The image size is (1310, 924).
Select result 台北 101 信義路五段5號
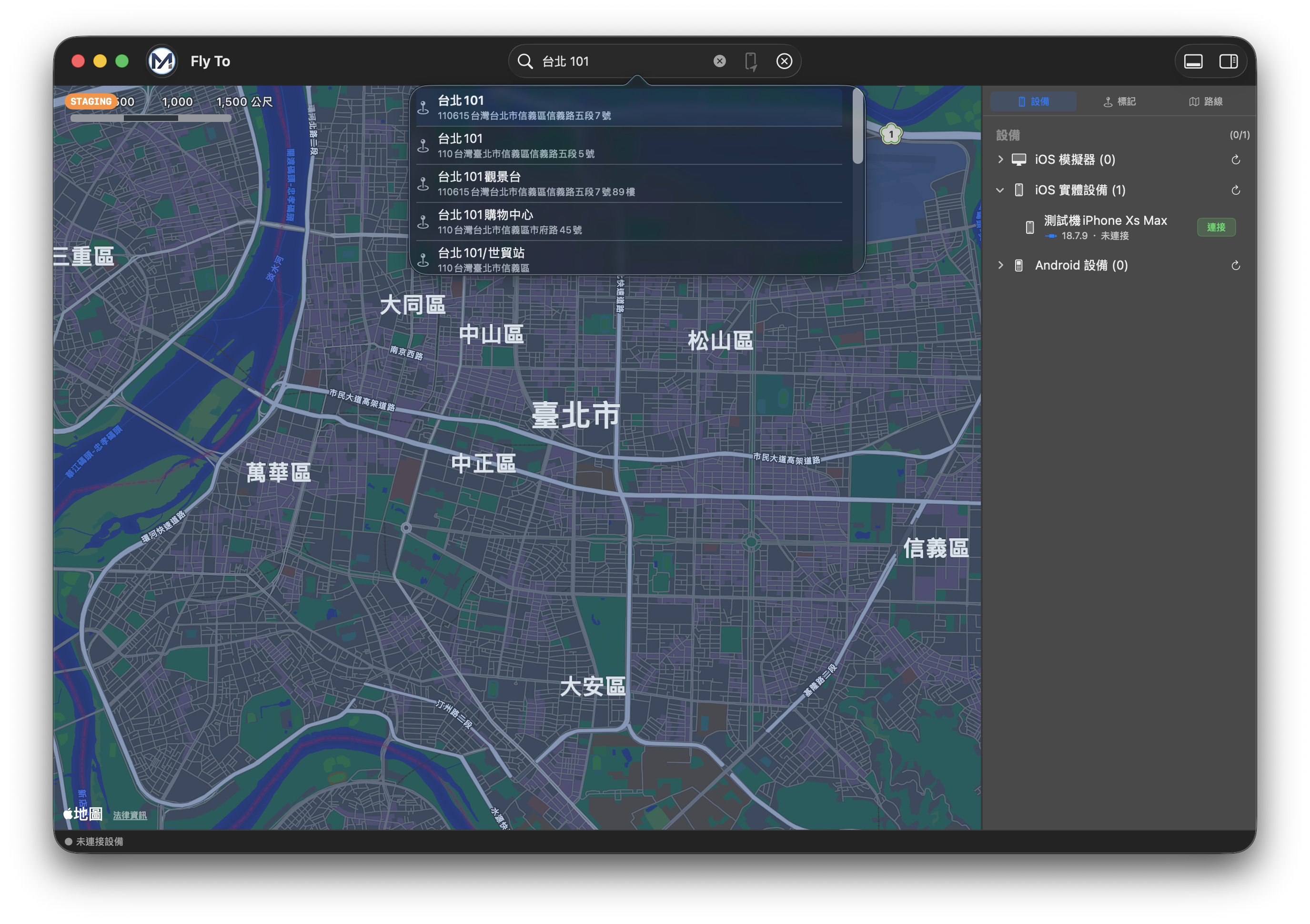(629, 145)
